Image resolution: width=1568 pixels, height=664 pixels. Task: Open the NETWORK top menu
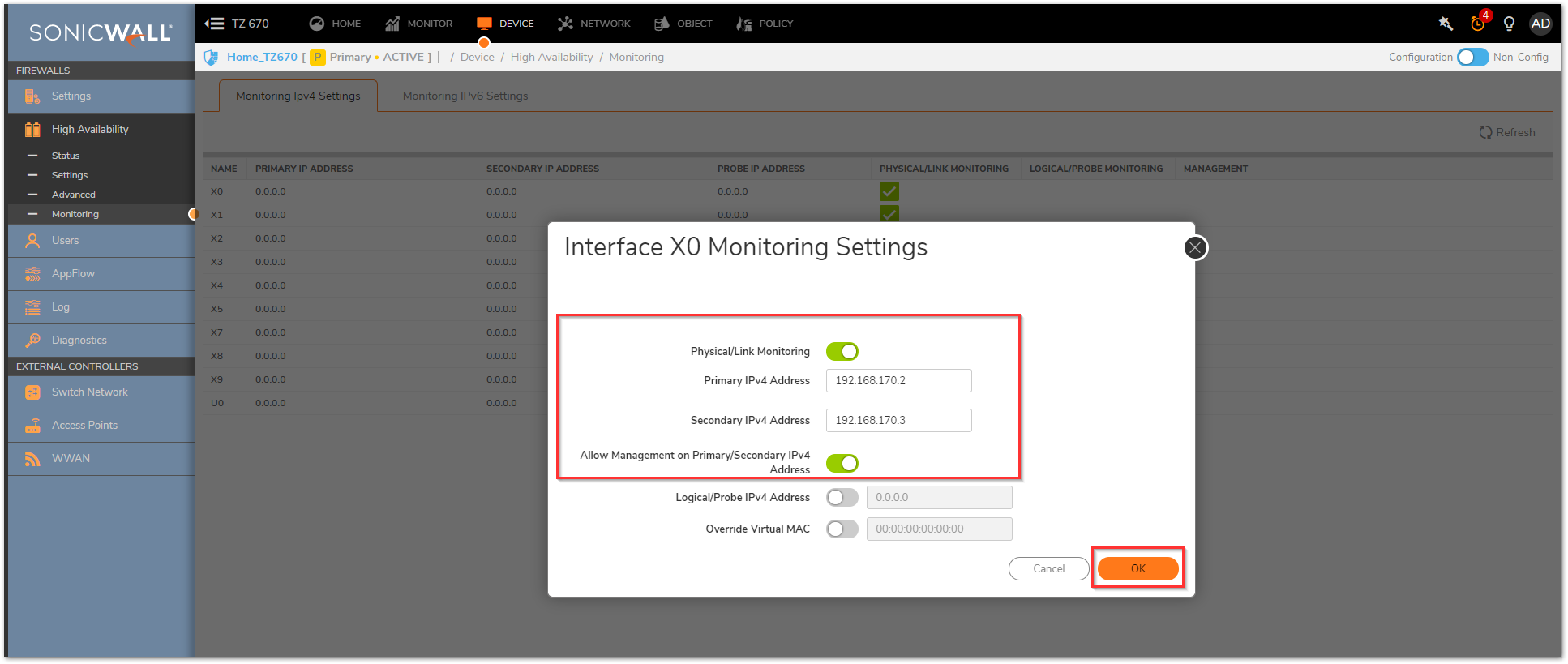[x=594, y=24]
